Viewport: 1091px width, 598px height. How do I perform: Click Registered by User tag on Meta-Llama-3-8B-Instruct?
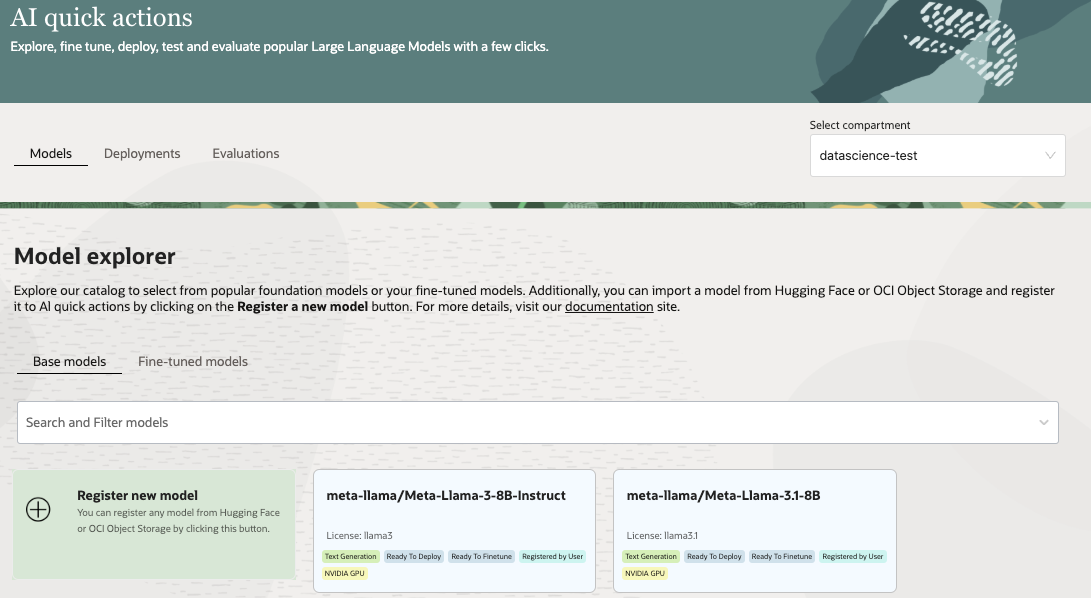552,556
